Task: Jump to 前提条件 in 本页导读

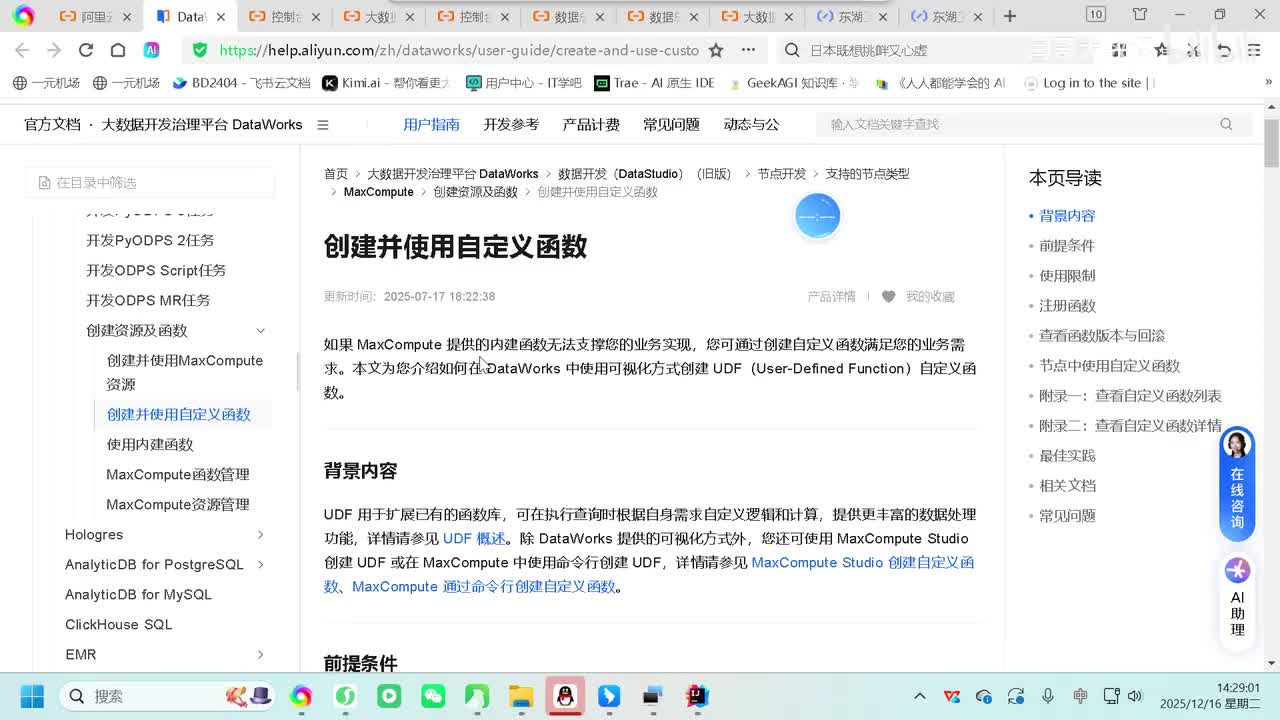Action: [1067, 245]
